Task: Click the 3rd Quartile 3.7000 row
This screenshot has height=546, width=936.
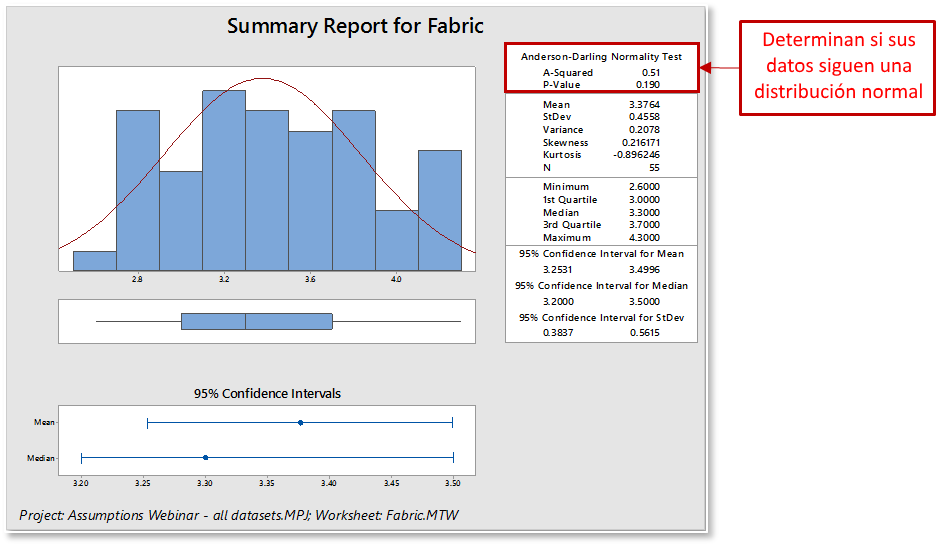Action: click(601, 225)
